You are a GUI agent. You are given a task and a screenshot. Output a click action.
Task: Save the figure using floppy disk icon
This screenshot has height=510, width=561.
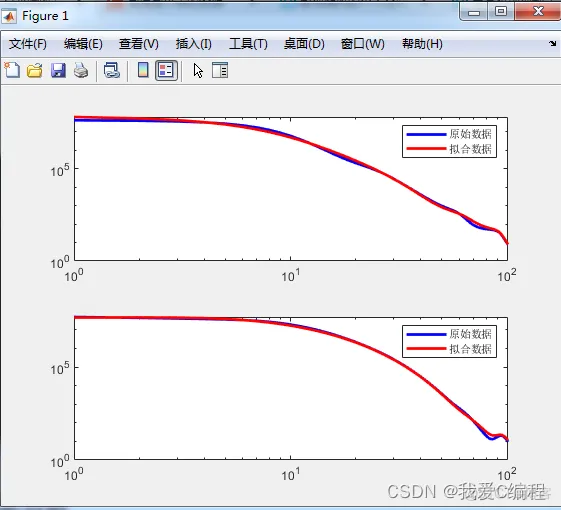(58, 70)
